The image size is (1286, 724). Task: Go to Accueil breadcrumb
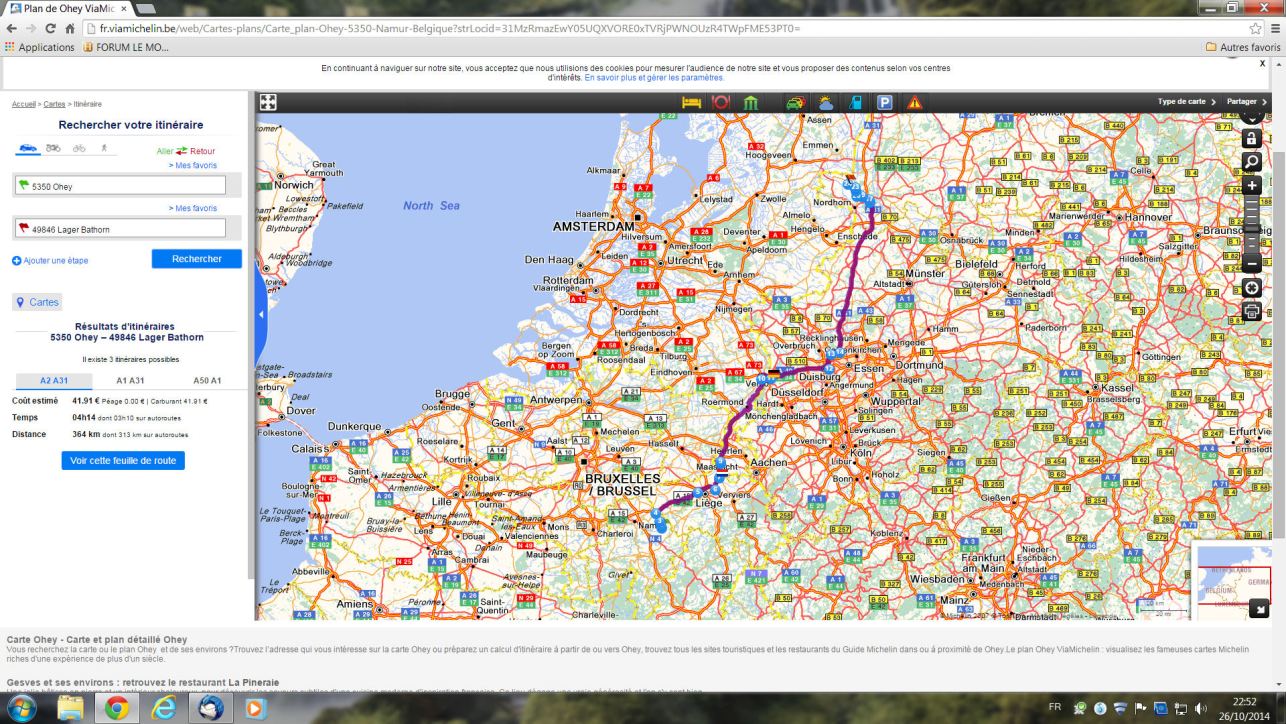24,104
